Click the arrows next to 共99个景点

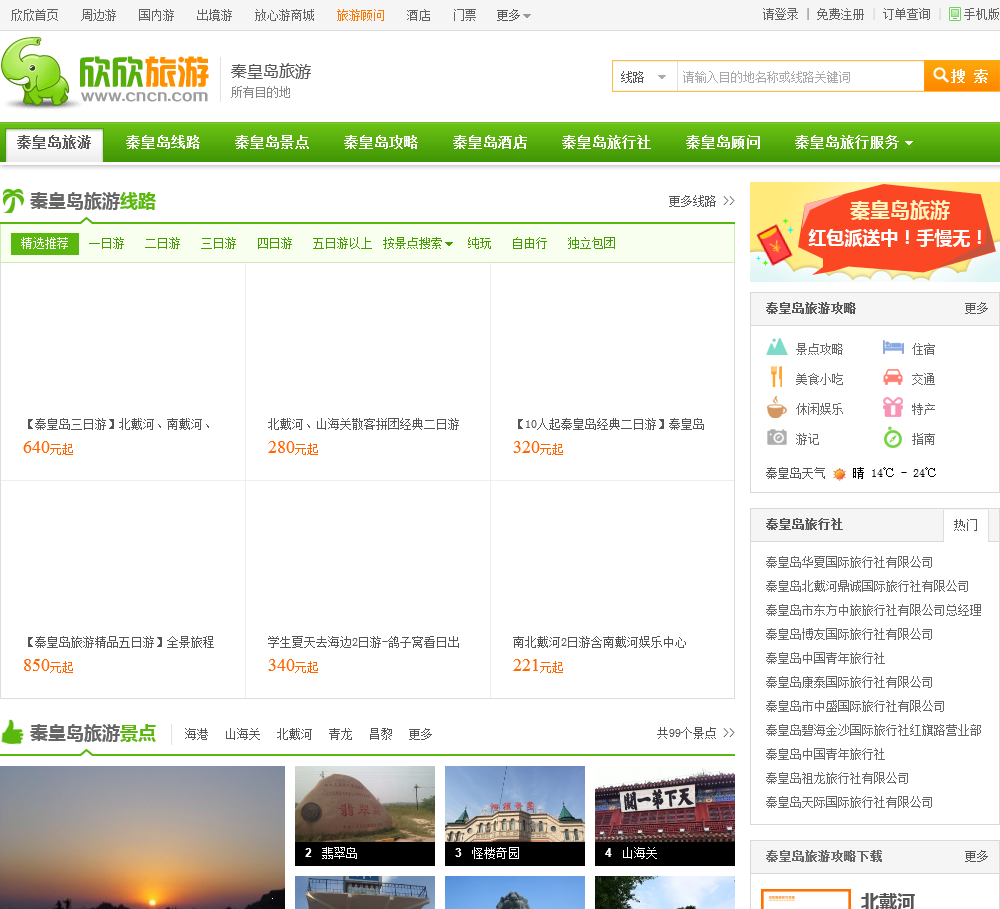click(729, 733)
